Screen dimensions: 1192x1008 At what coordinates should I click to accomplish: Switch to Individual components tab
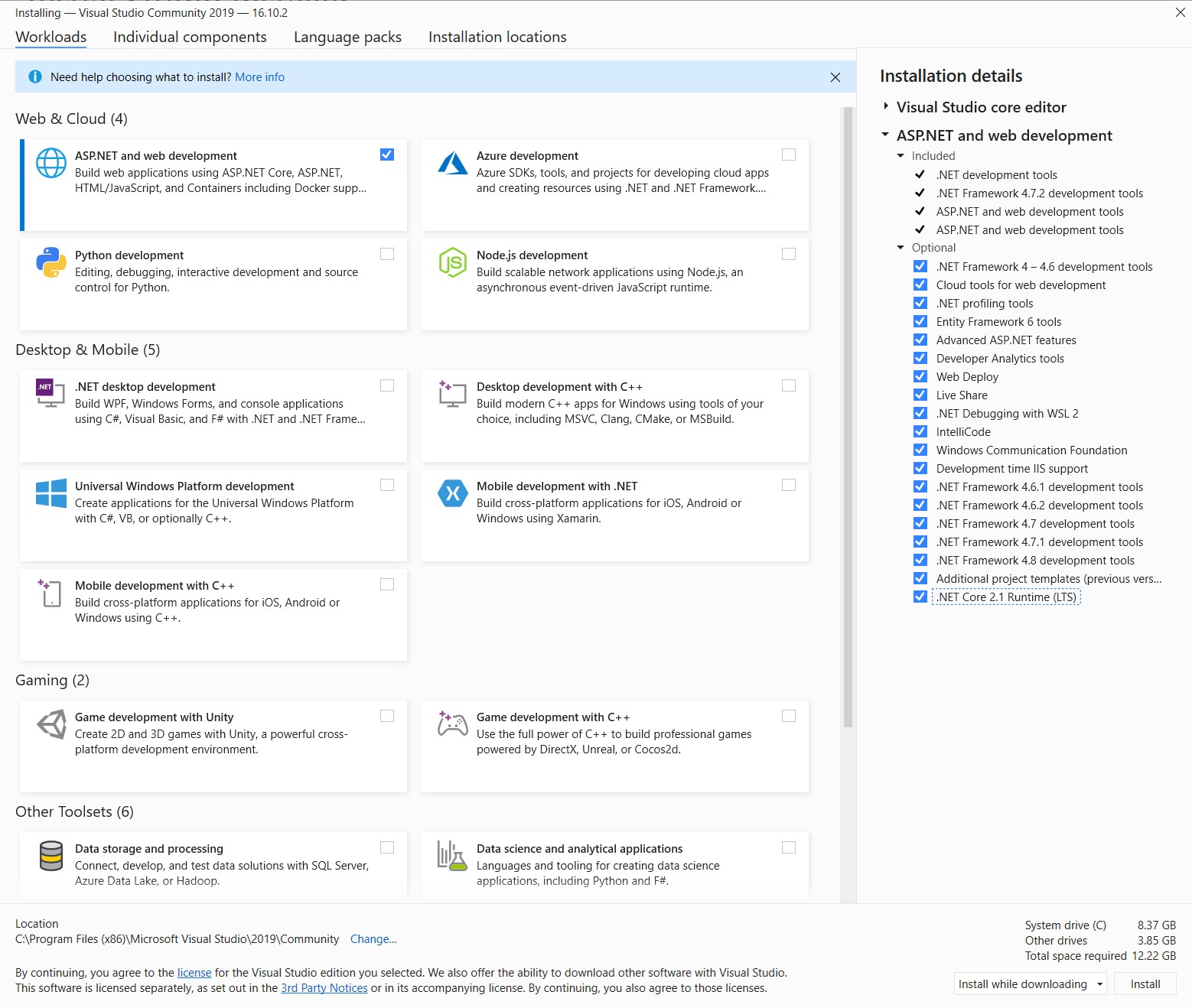coord(190,37)
